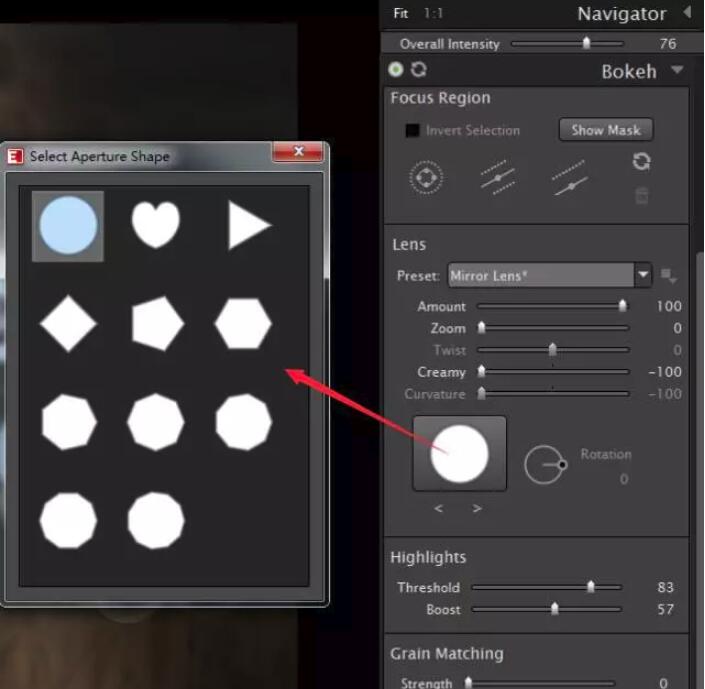Open the current aperture shape preview
The image size is (705, 689).
[x=460, y=453]
